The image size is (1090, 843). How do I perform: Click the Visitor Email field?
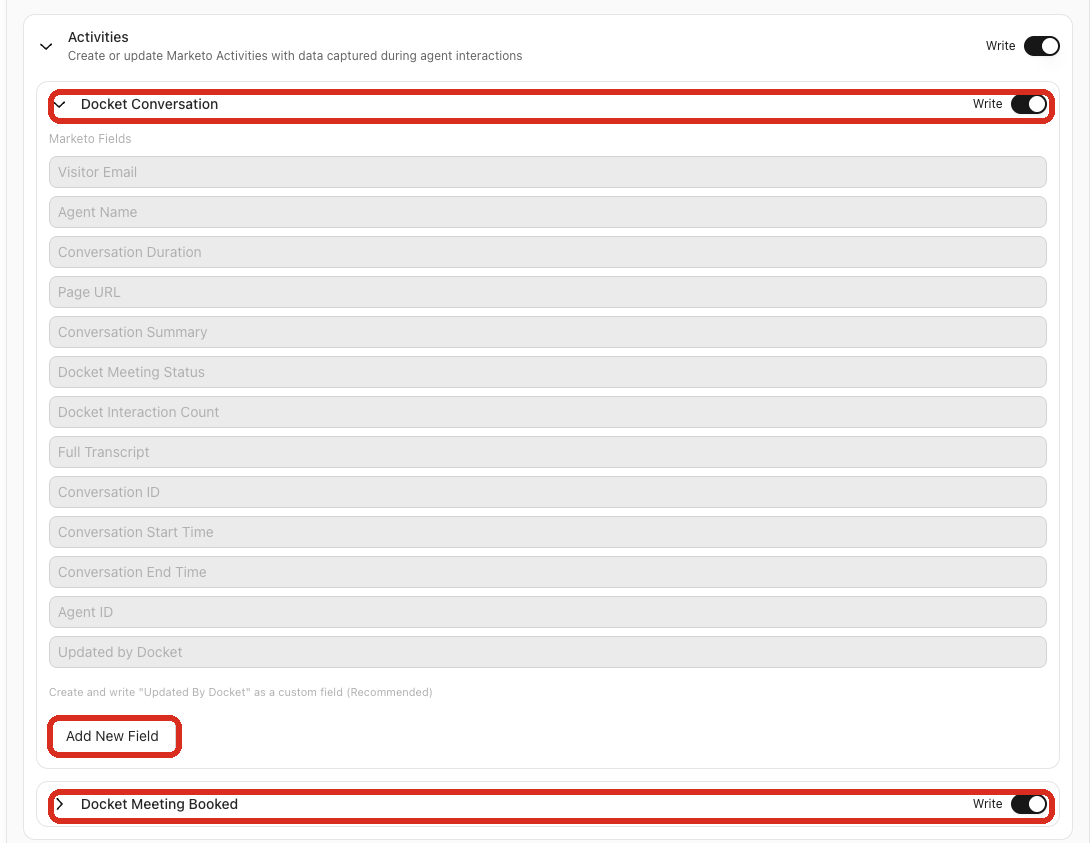pos(548,172)
